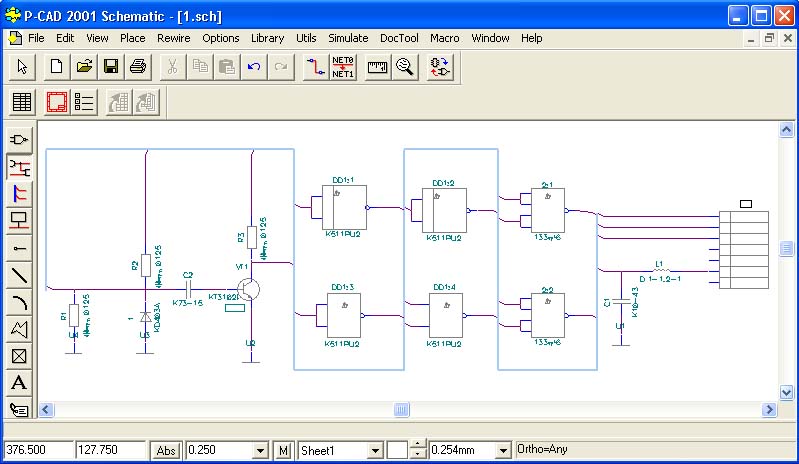Open the Utils menu
The height and width of the screenshot is (464, 799).
click(306, 38)
